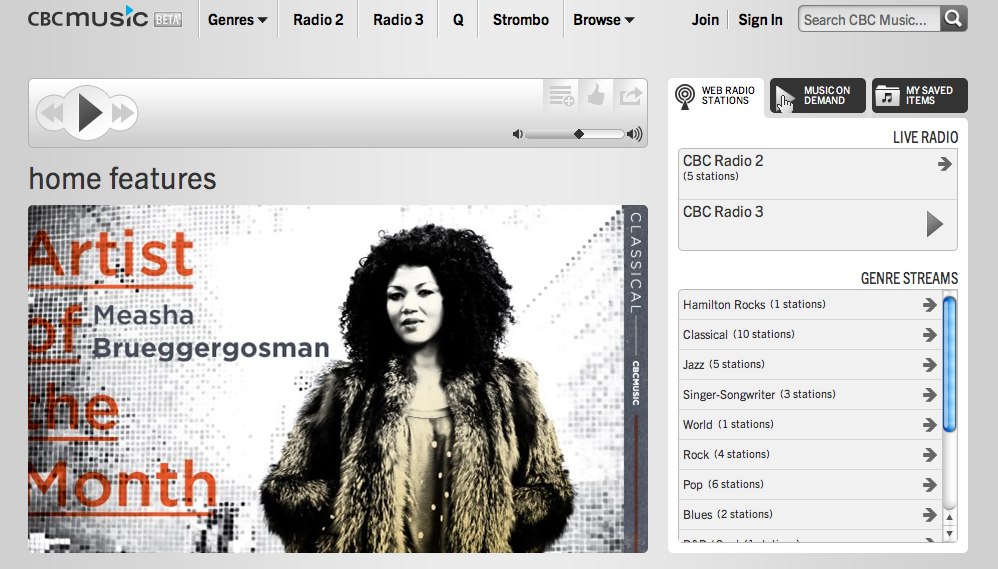This screenshot has height=569, width=998.
Task: Start playback with the play button
Action: click(x=89, y=113)
